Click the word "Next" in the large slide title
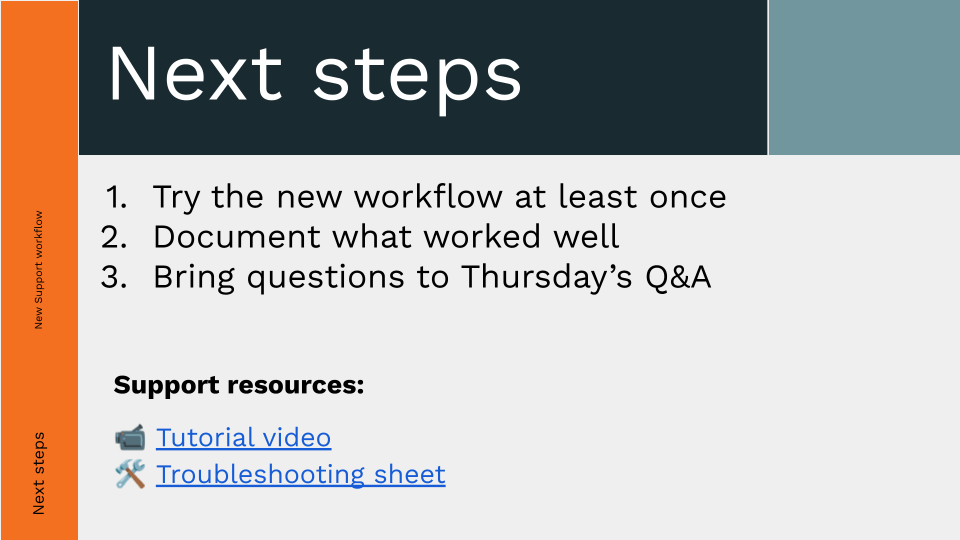 click(195, 75)
